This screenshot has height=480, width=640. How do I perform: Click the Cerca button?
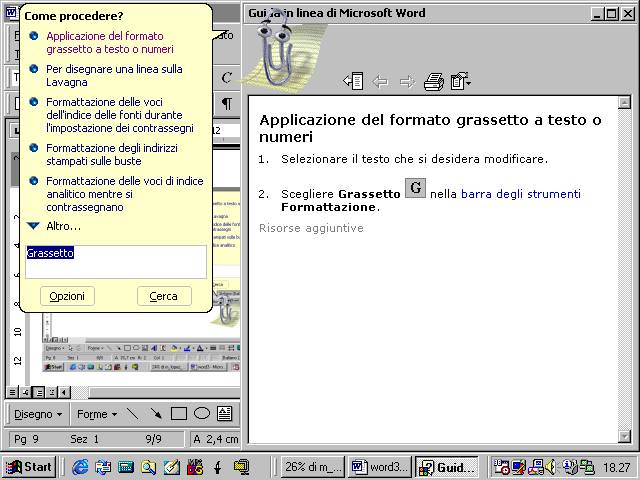tap(164, 296)
